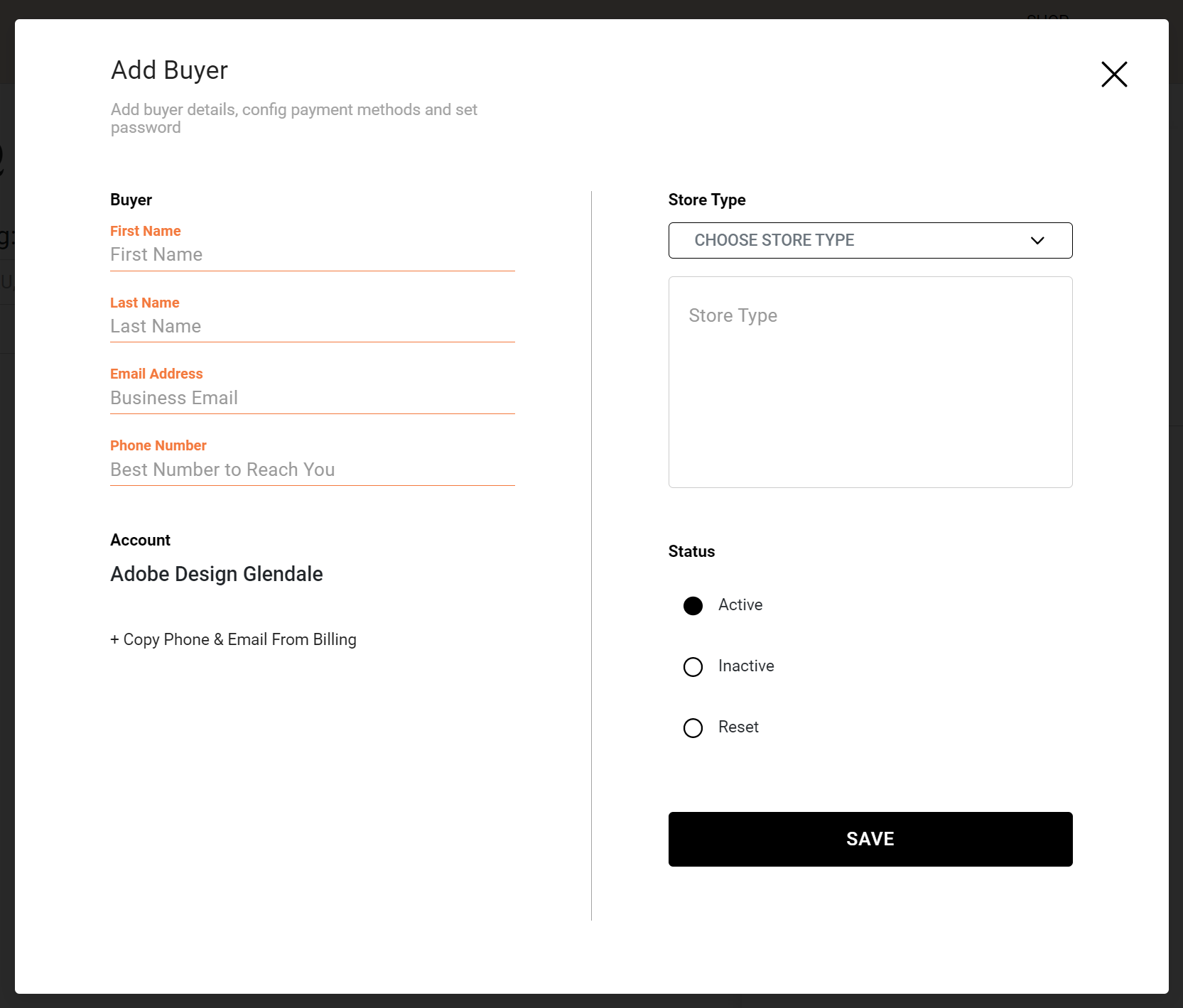Click the orange Last Name label
Image resolution: width=1183 pixels, height=1008 pixels.
tap(145, 303)
